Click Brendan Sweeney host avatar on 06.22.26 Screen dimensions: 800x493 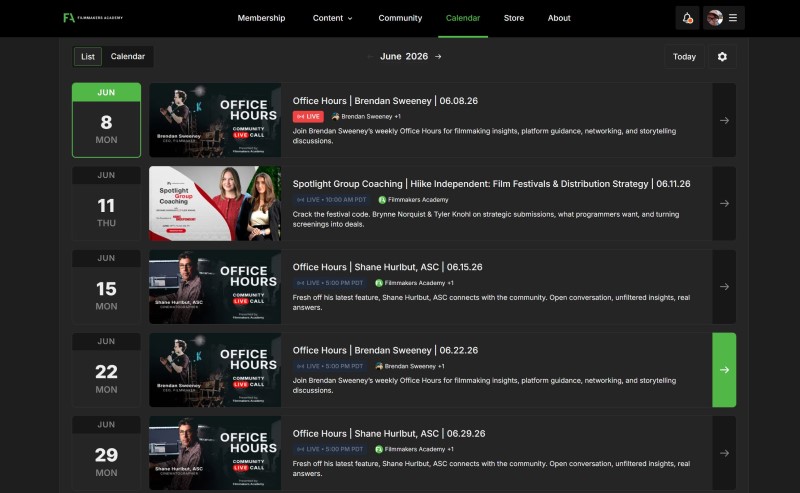coord(379,366)
